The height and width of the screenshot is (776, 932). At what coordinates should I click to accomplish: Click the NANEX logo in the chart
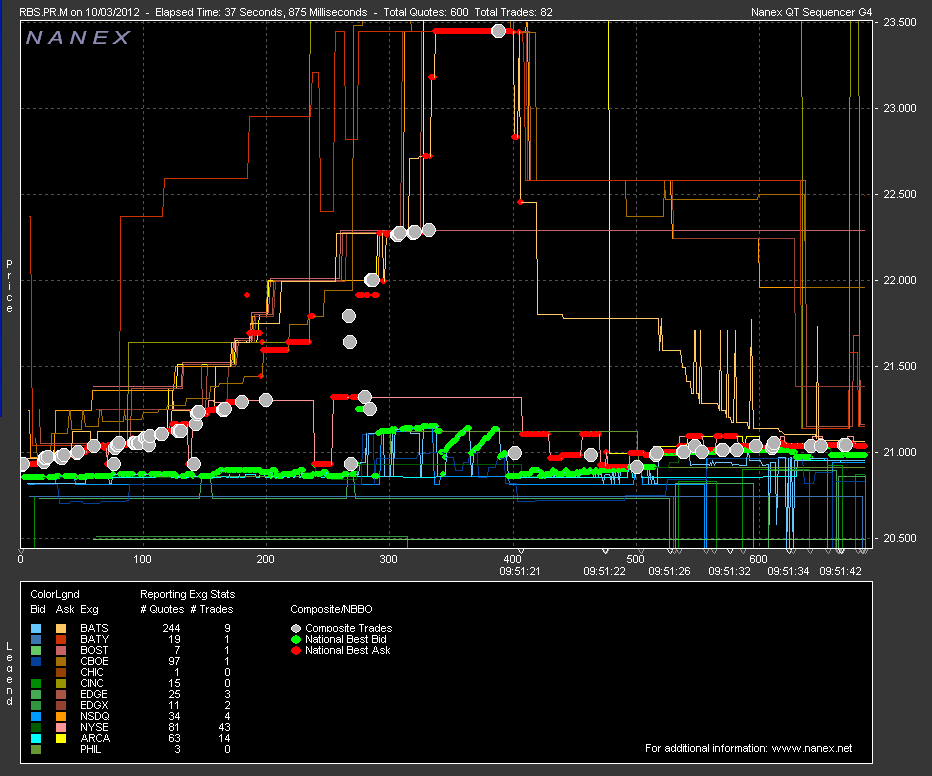(78, 38)
